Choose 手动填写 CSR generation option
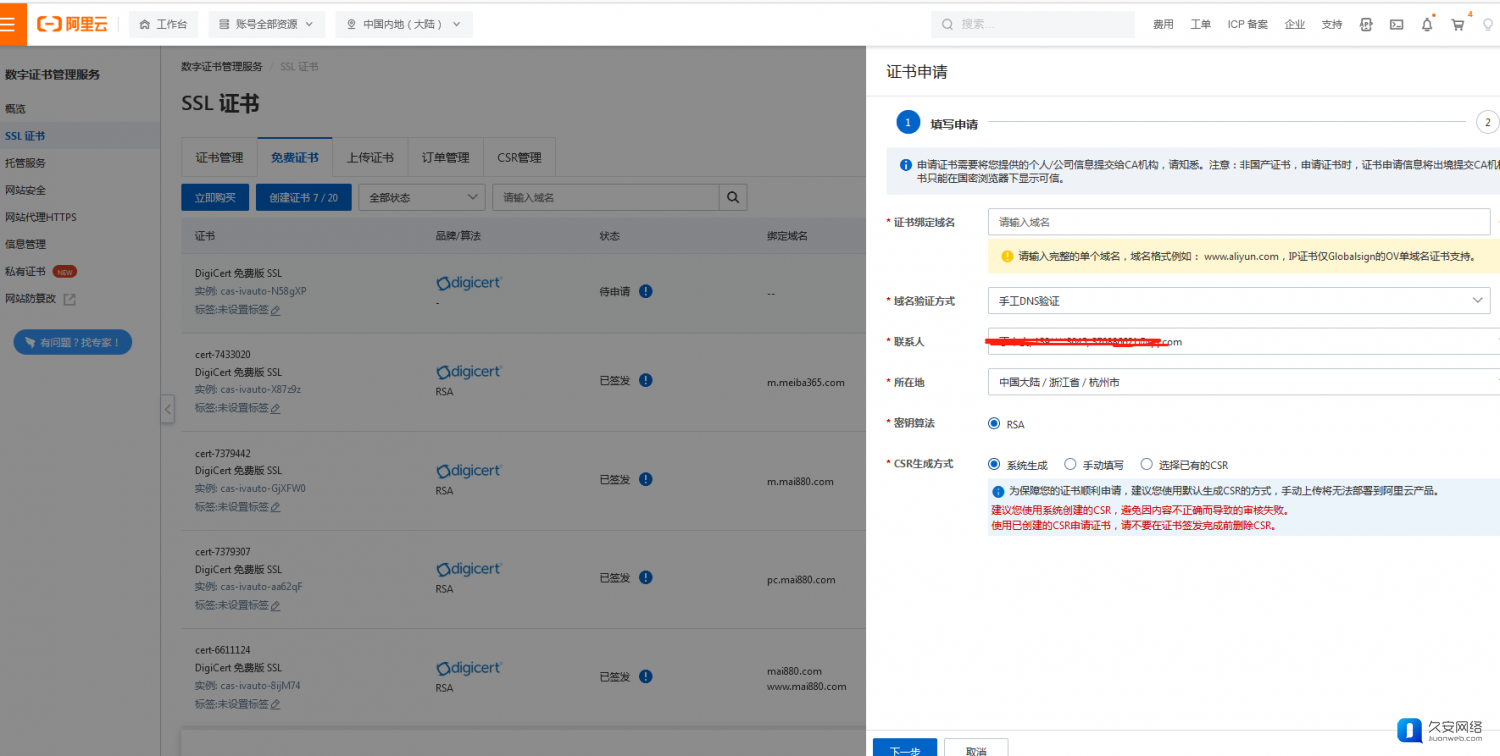The height and width of the screenshot is (756, 1500). click(x=1070, y=464)
